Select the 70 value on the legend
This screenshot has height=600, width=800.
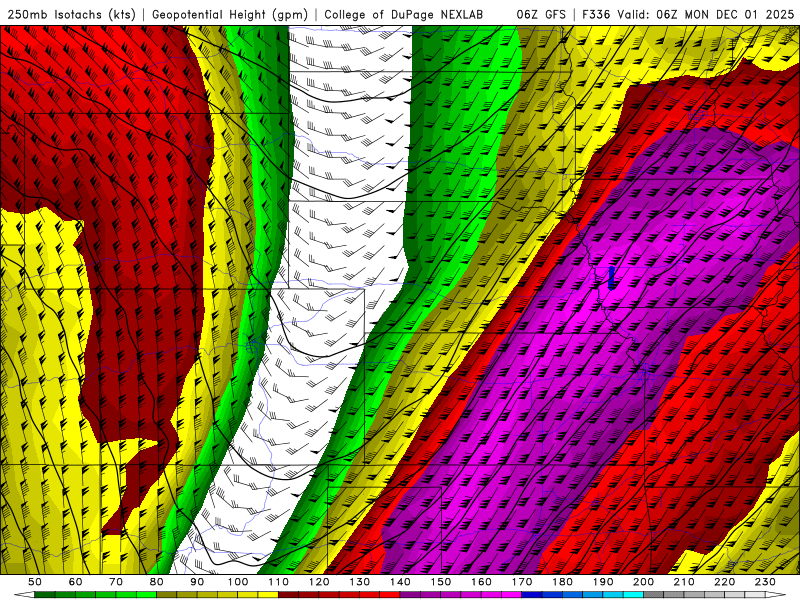[x=116, y=582]
